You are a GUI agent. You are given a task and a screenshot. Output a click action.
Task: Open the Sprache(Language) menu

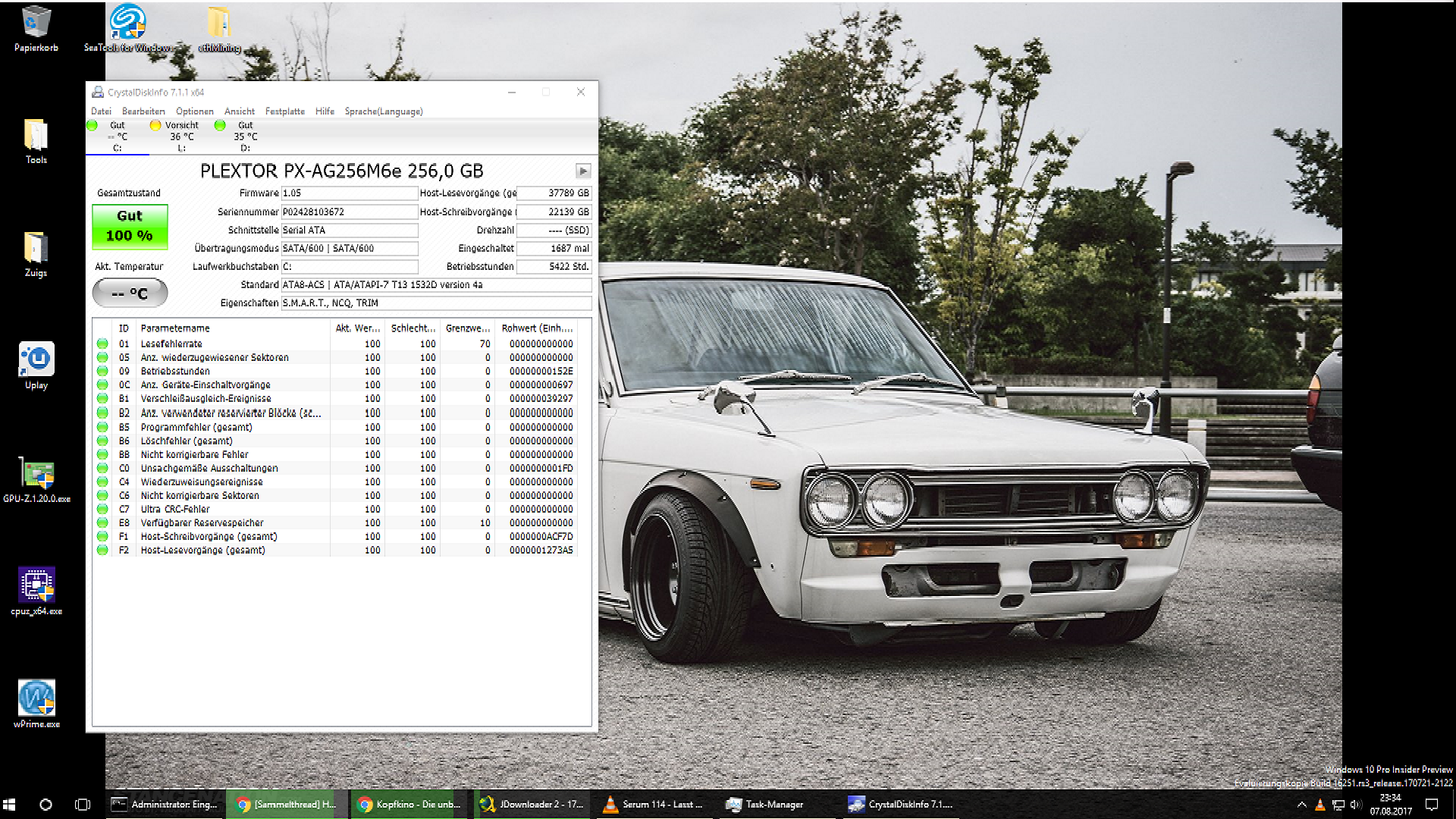[383, 111]
